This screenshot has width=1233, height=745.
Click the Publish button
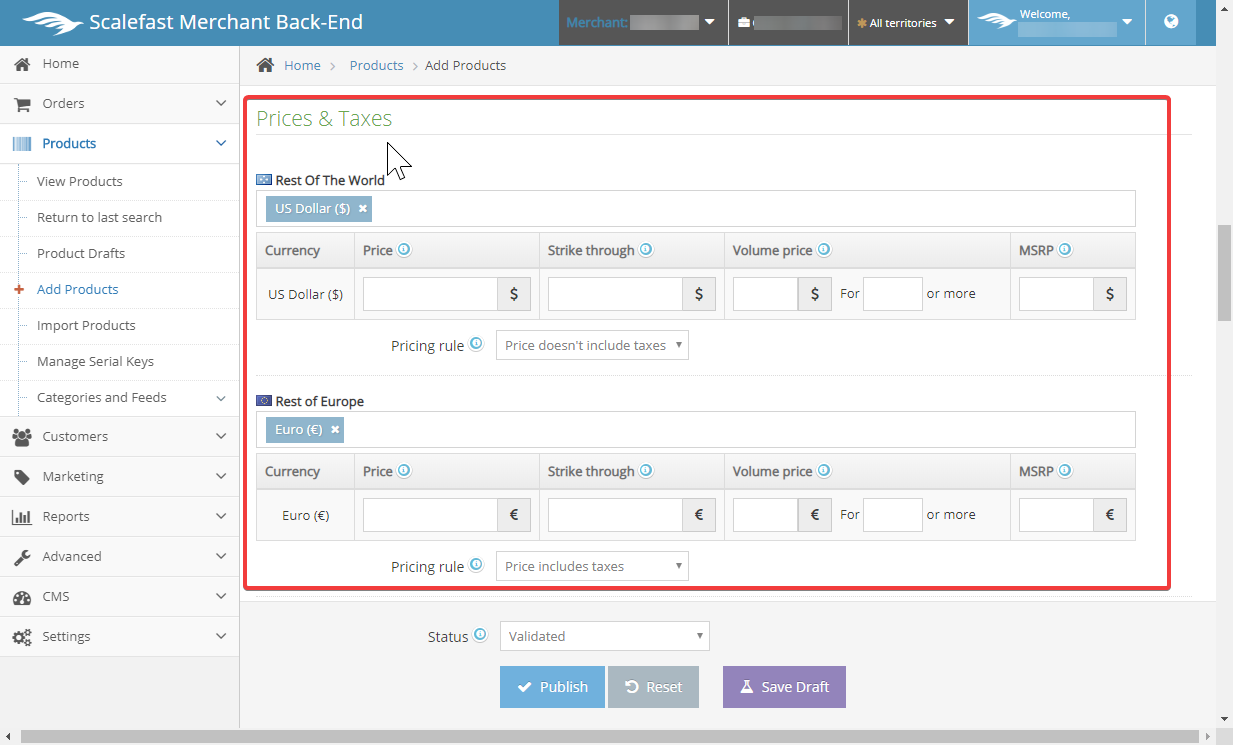click(552, 687)
